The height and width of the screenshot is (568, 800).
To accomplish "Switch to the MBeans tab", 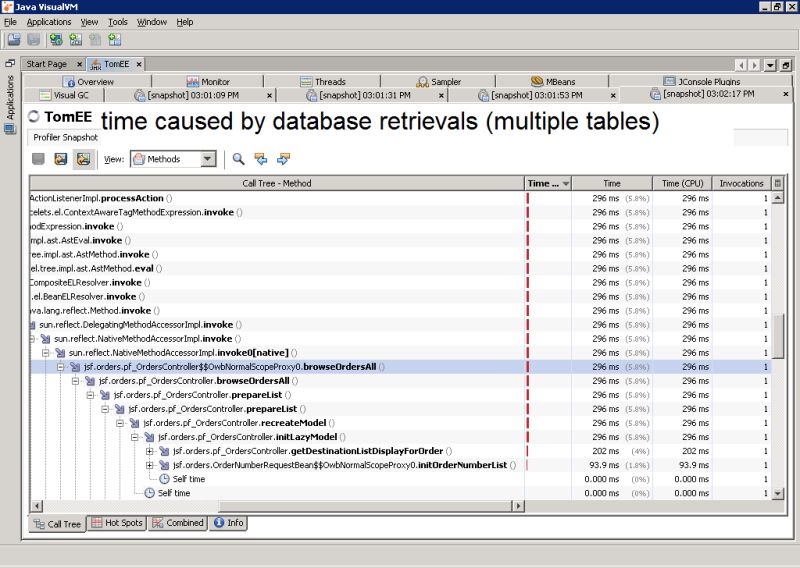I will pos(553,82).
